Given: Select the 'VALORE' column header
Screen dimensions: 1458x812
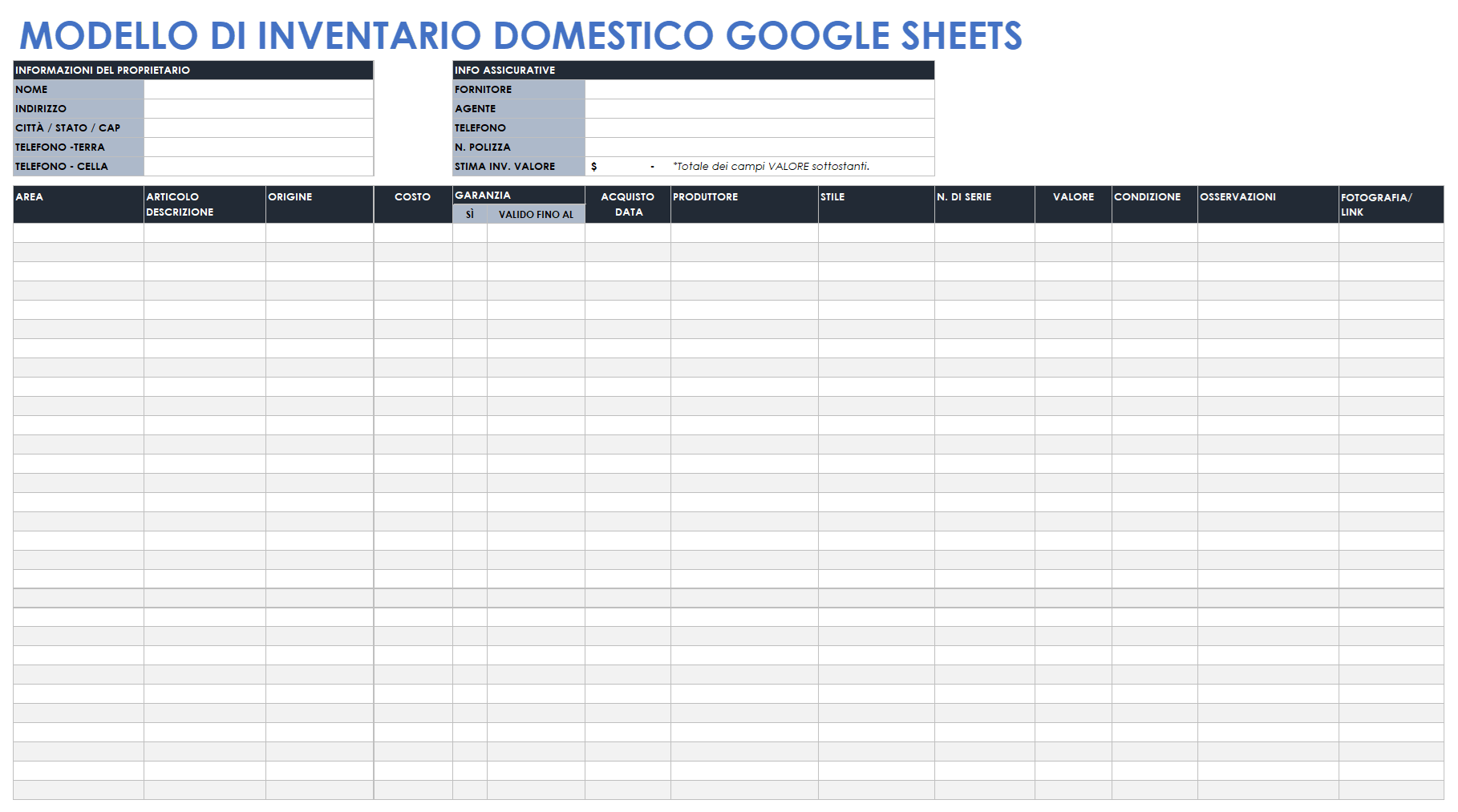Looking at the screenshot, I should tap(1073, 204).
